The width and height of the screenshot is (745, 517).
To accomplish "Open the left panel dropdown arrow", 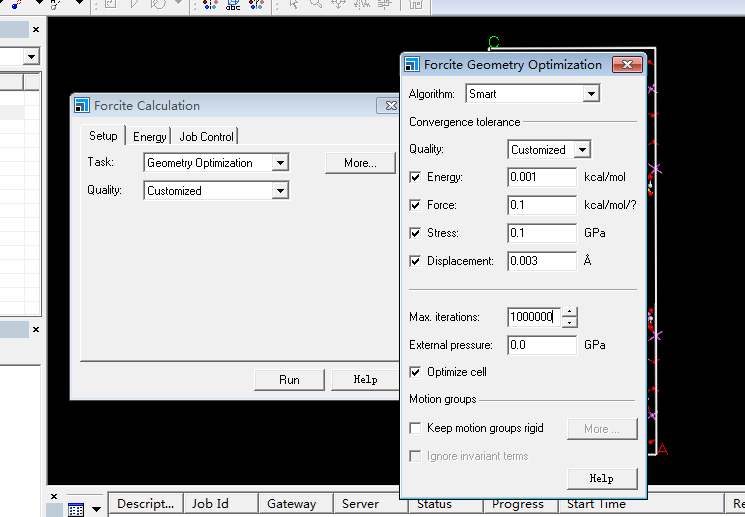I will (31, 57).
